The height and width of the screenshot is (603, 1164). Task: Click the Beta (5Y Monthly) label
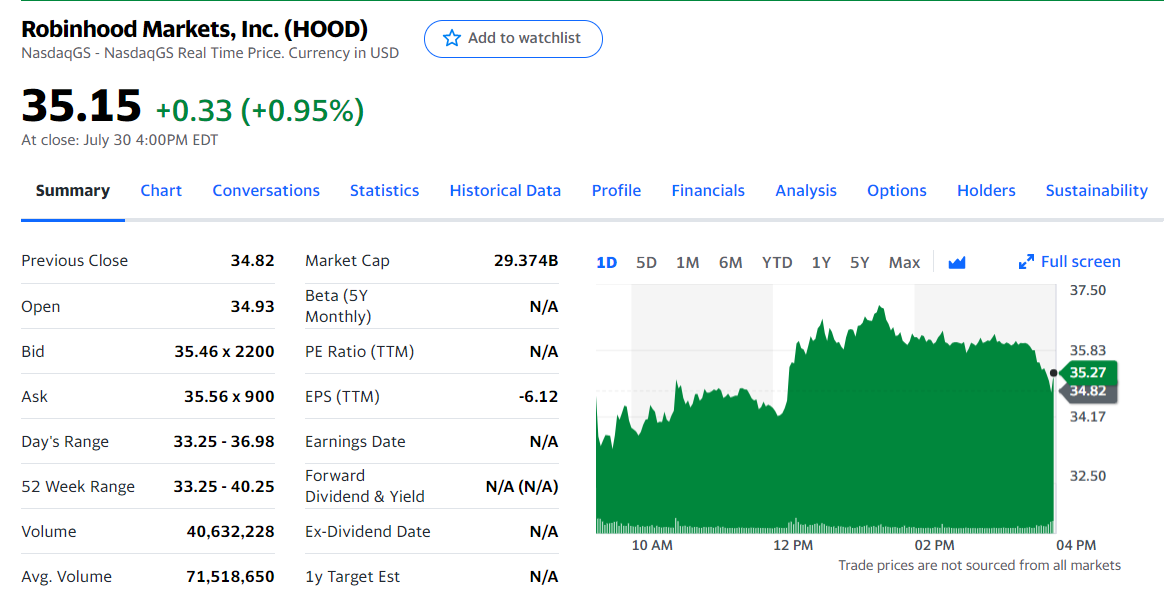[338, 306]
